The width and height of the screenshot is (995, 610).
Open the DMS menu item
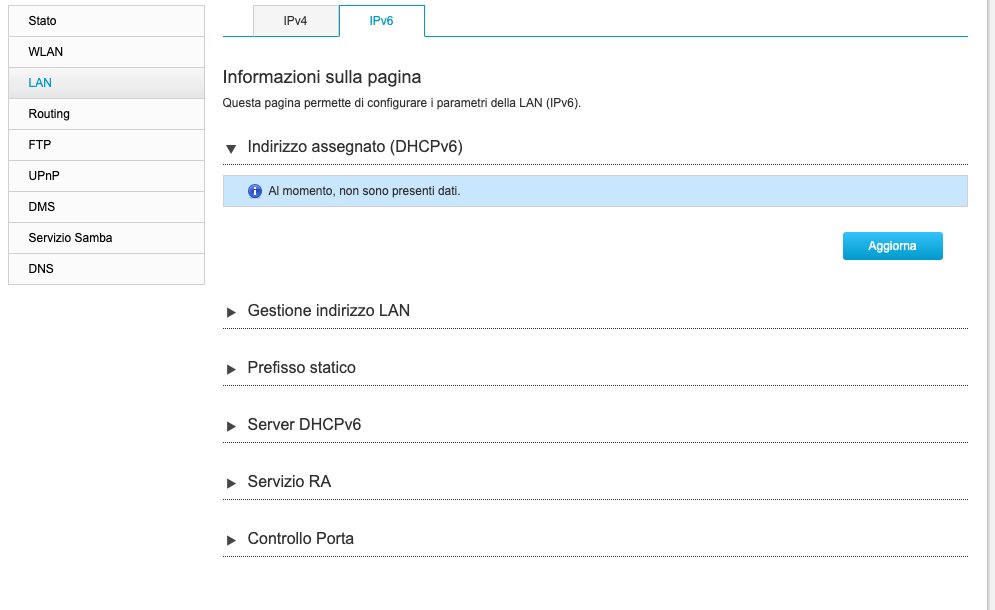106,207
